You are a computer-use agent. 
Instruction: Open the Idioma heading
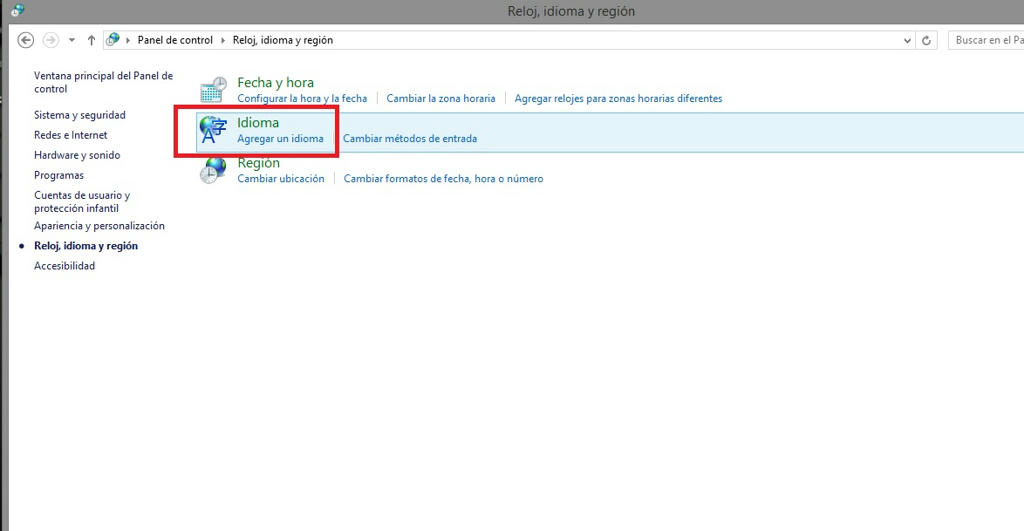click(258, 123)
